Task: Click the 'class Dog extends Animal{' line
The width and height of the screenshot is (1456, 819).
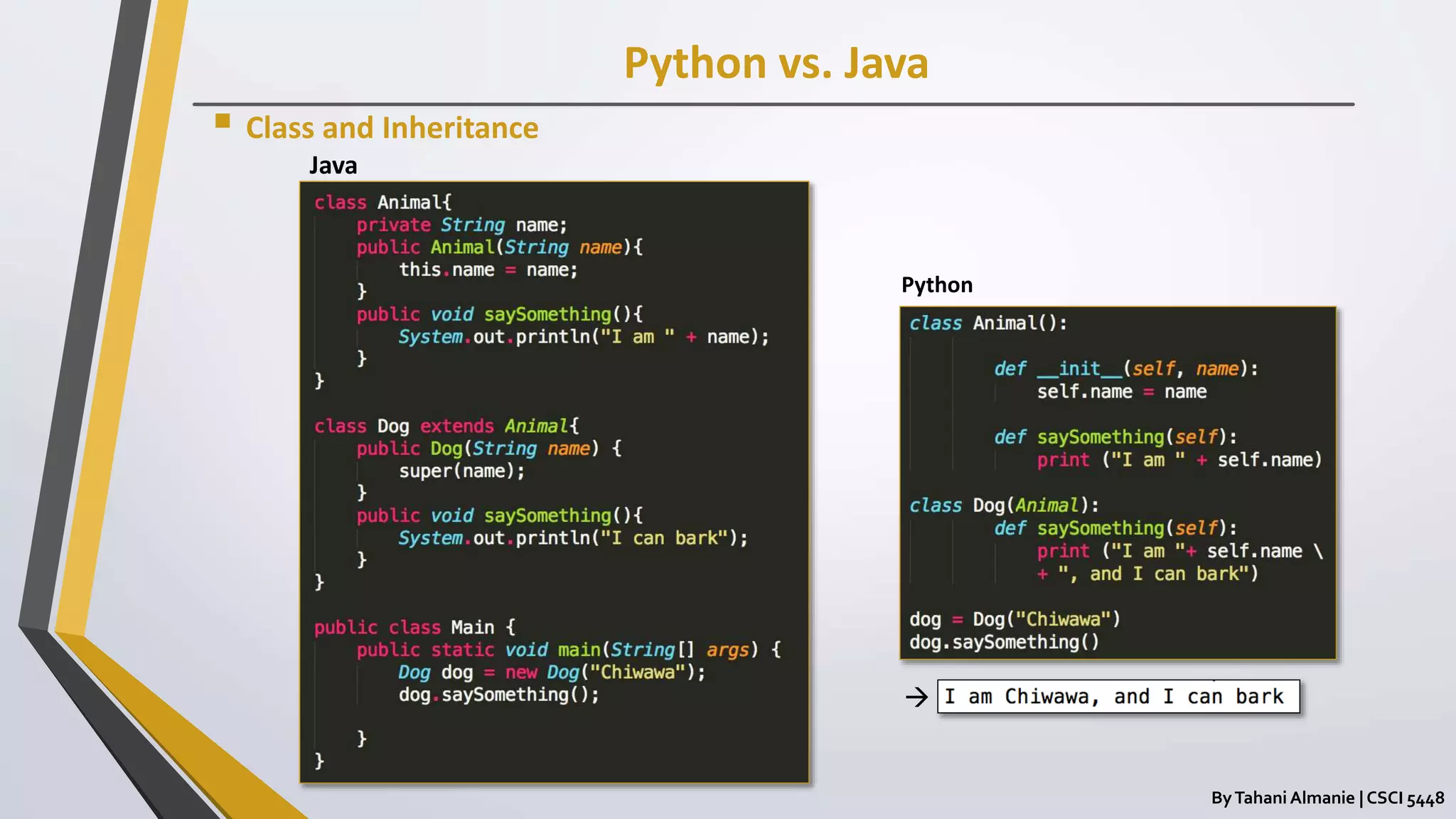Action: click(x=446, y=427)
